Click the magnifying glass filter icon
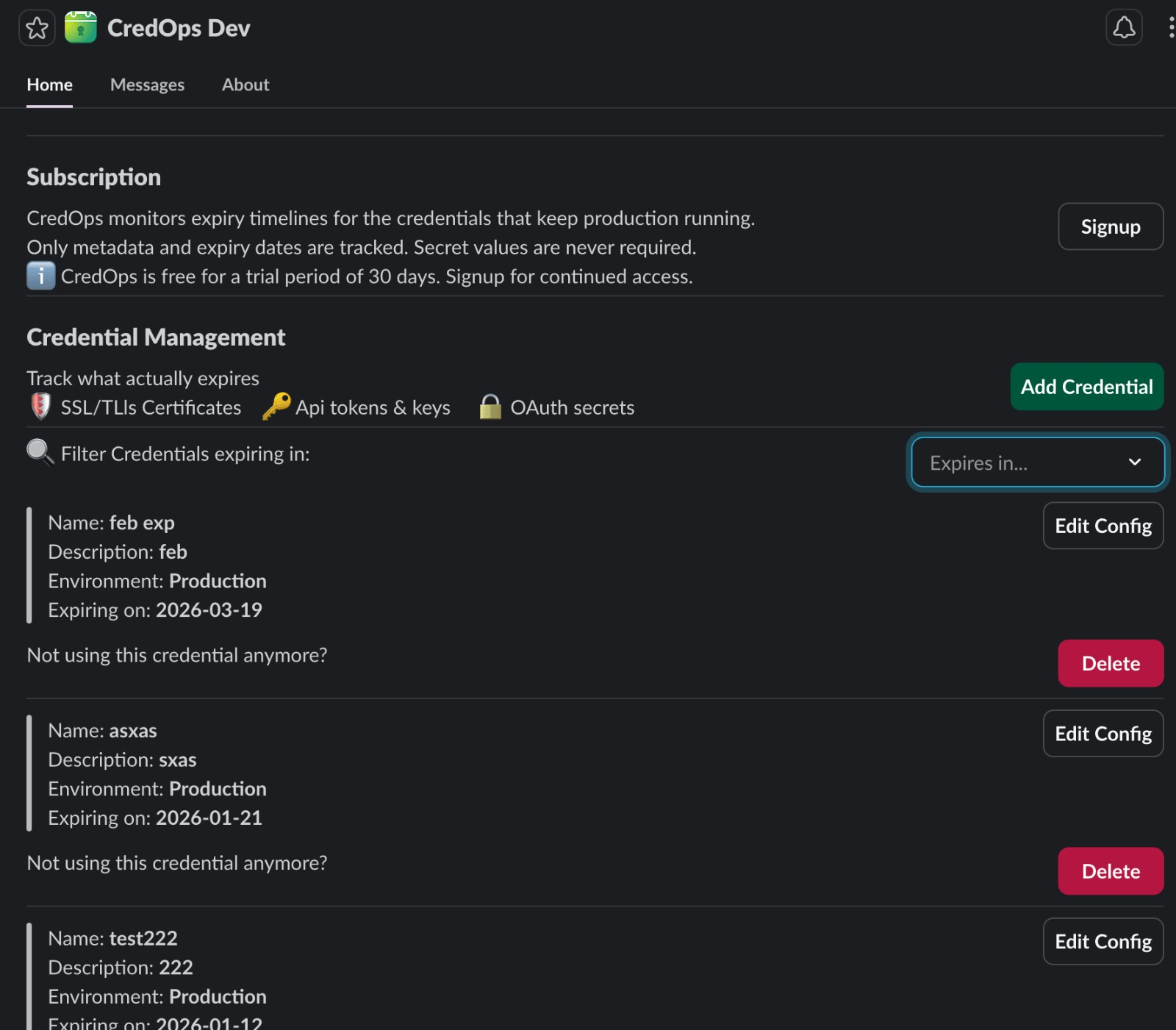 [40, 453]
